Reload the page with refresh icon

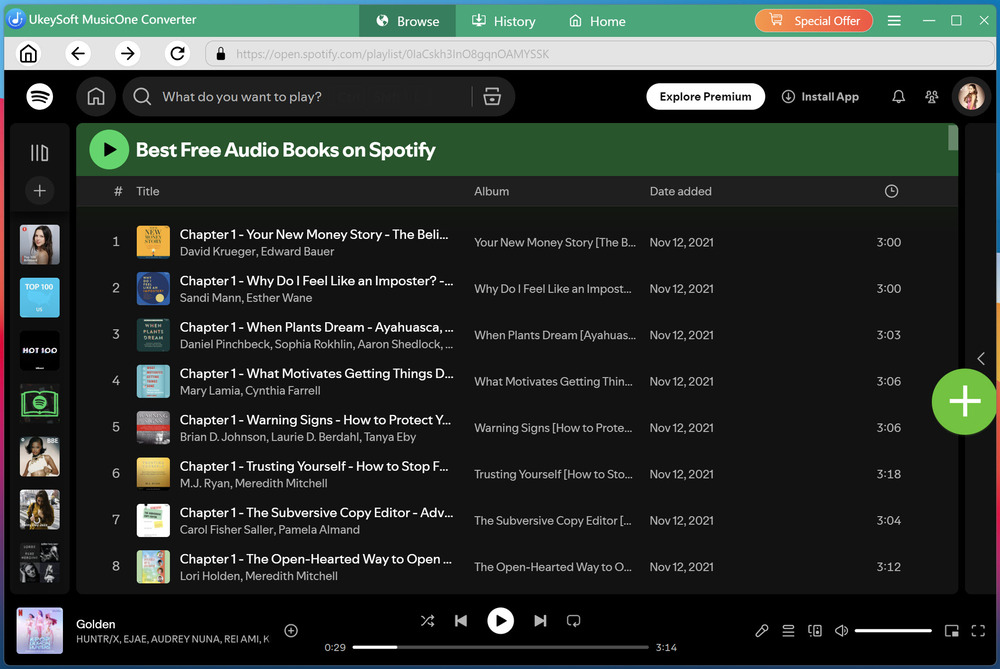pyautogui.click(x=177, y=54)
